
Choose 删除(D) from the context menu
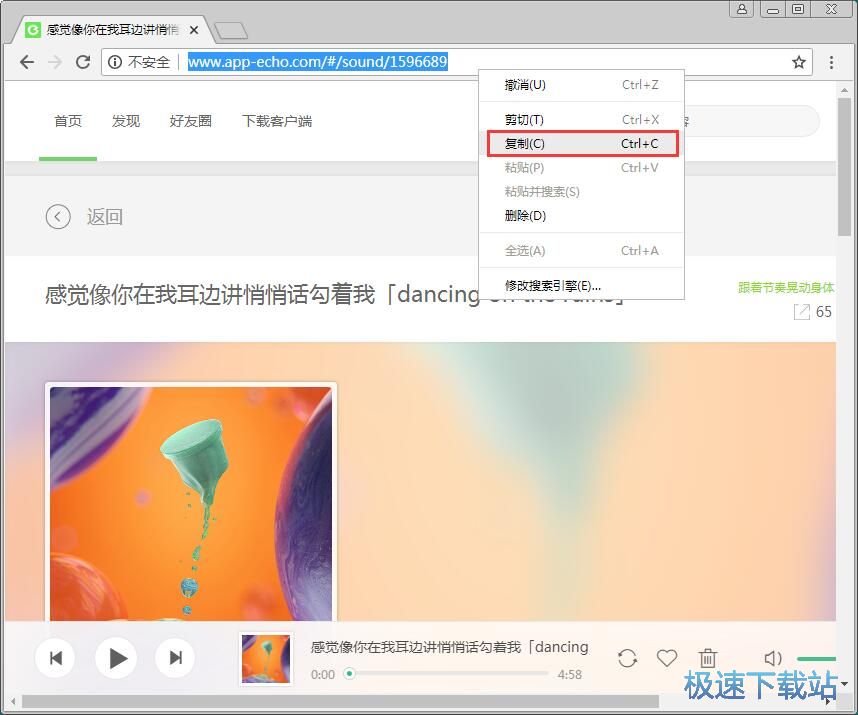[581, 216]
